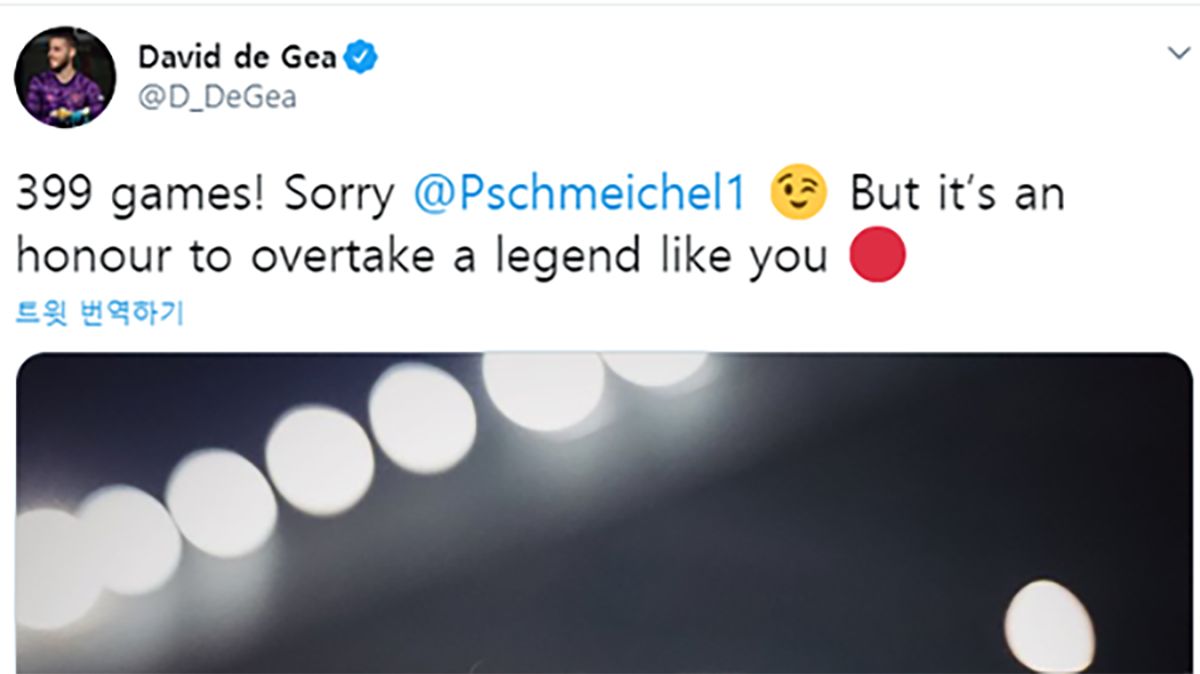Click the winking face emoji

click(x=799, y=194)
